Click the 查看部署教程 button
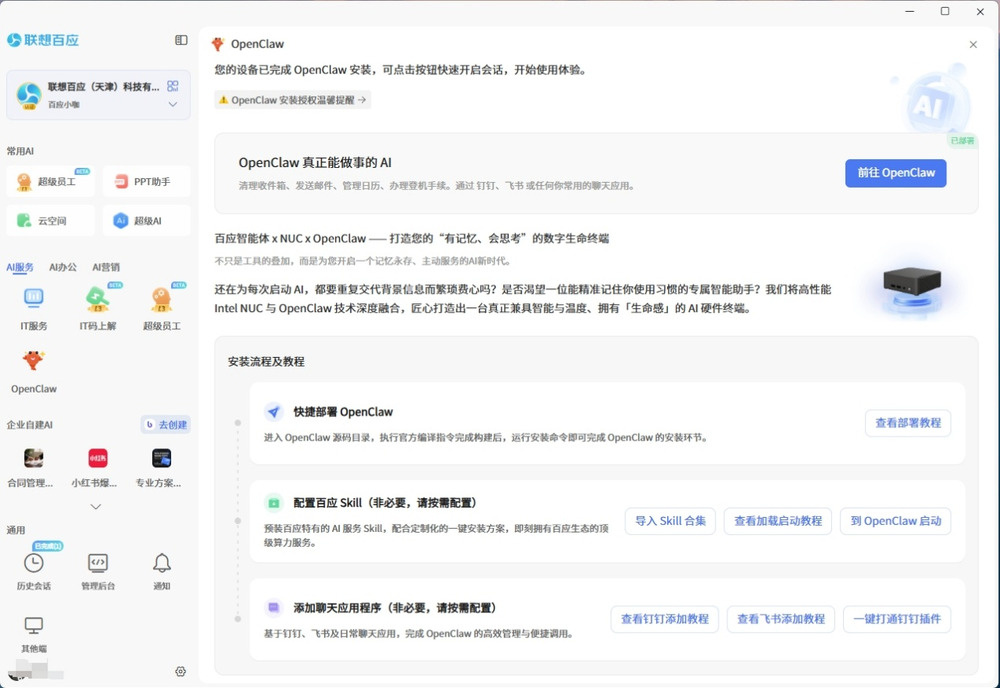Image resolution: width=1000 pixels, height=688 pixels. (907, 423)
